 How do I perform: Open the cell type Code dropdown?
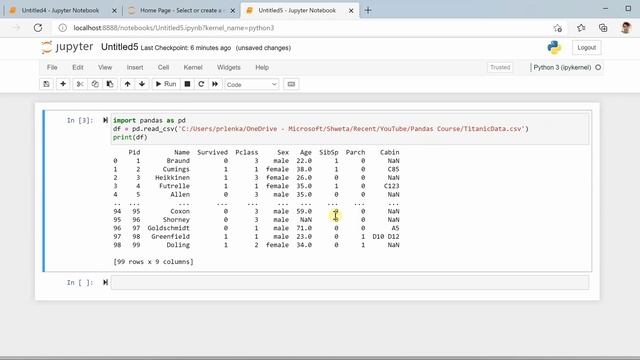click(x=251, y=84)
